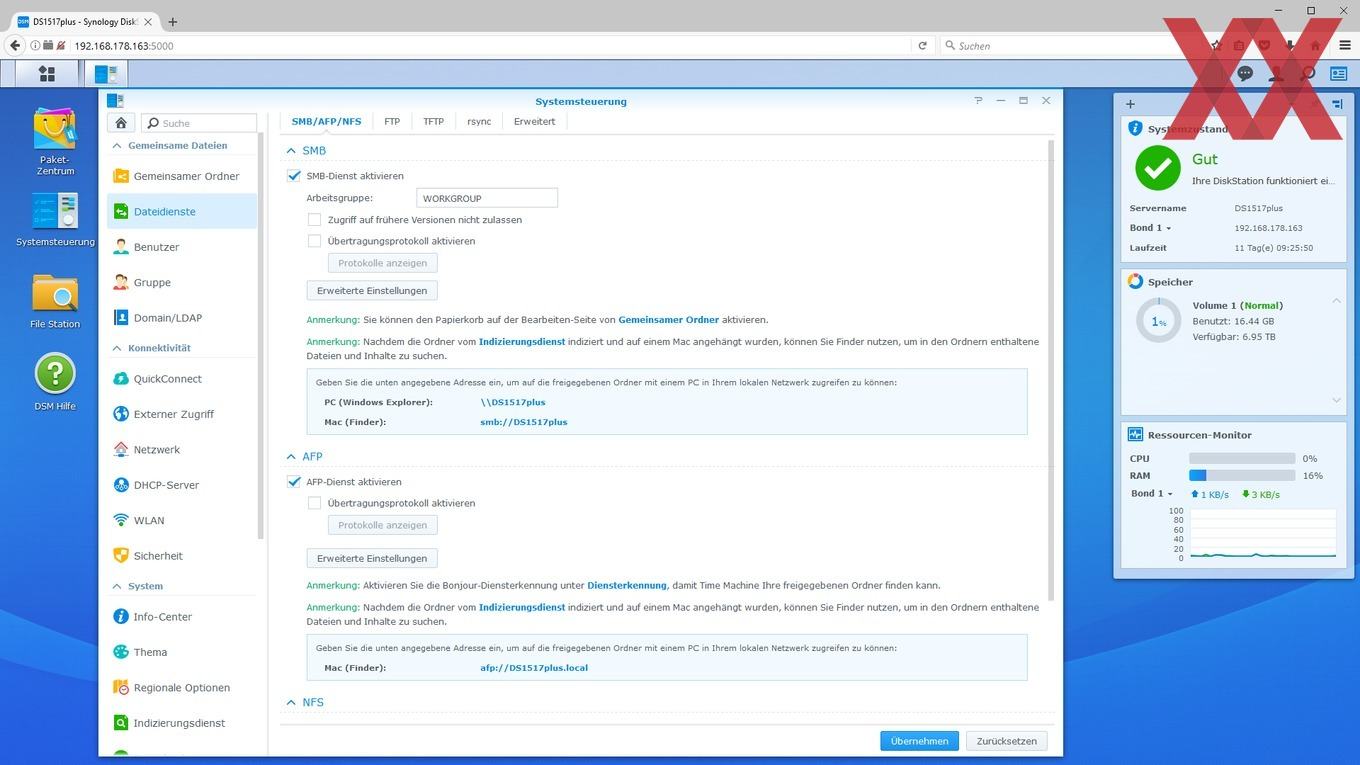This screenshot has width=1360, height=765.
Task: Click the Zurücksetzen button
Action: 1007,741
